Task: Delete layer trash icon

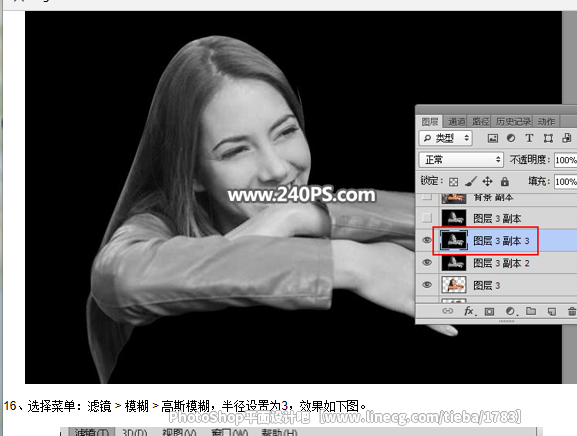Action: (571, 311)
